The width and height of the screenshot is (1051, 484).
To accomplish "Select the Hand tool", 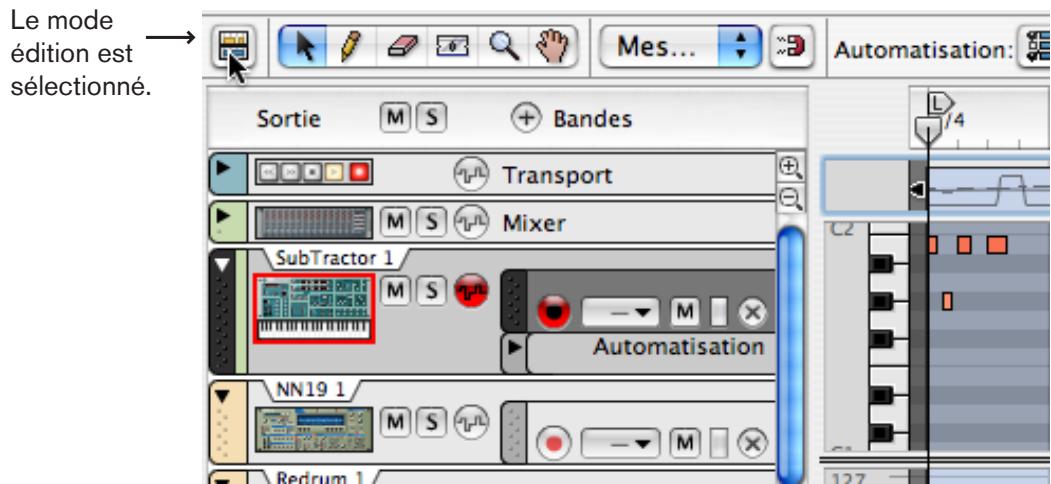I will coord(552,48).
